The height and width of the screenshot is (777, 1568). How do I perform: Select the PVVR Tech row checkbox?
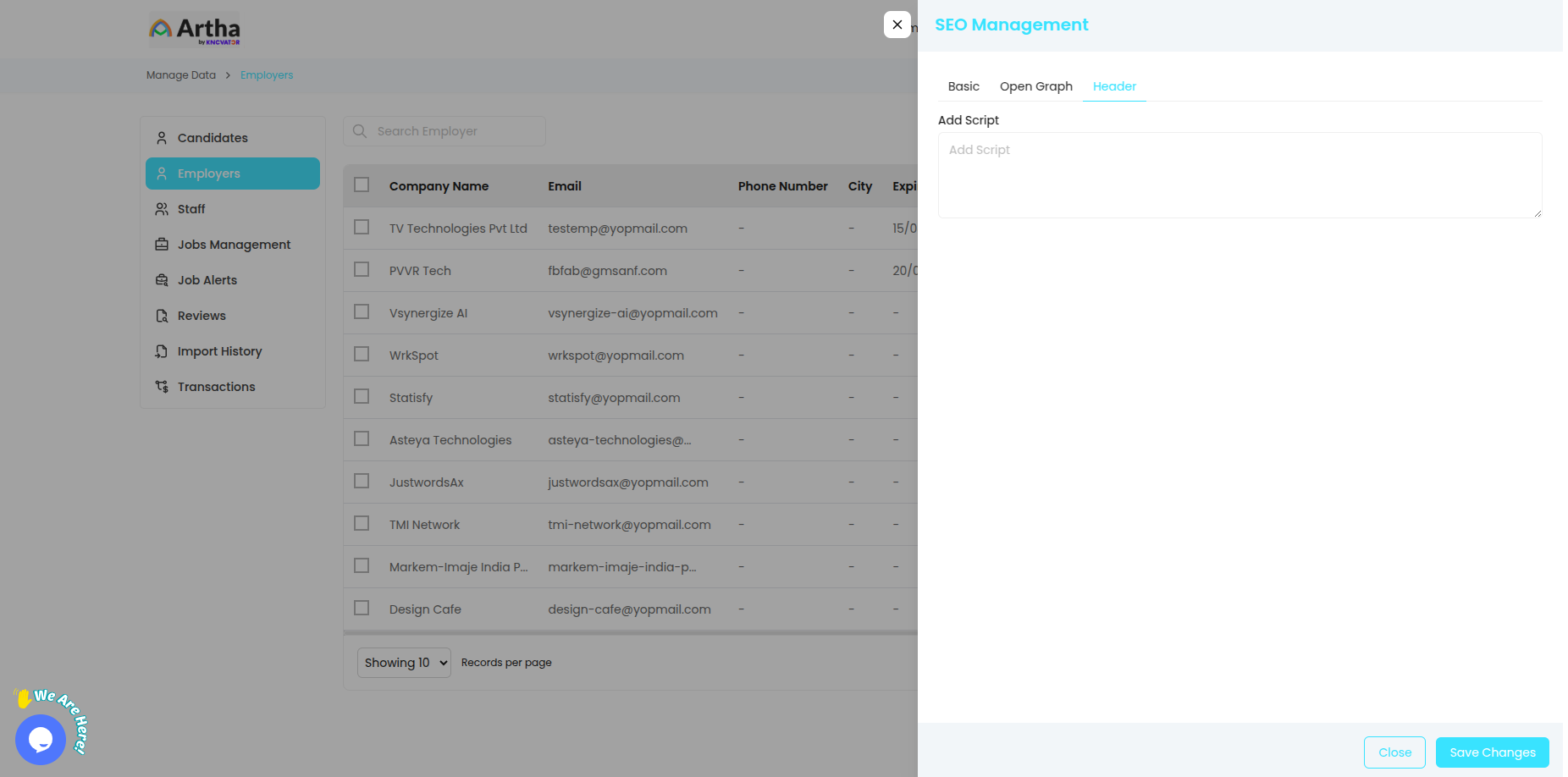coord(362,270)
